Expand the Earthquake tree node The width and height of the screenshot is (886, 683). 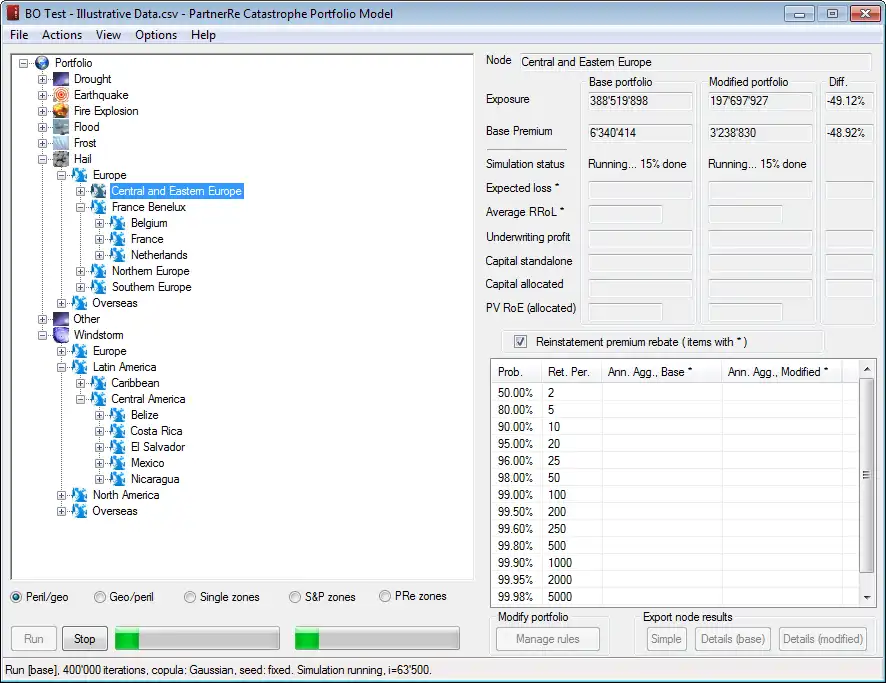pos(42,95)
